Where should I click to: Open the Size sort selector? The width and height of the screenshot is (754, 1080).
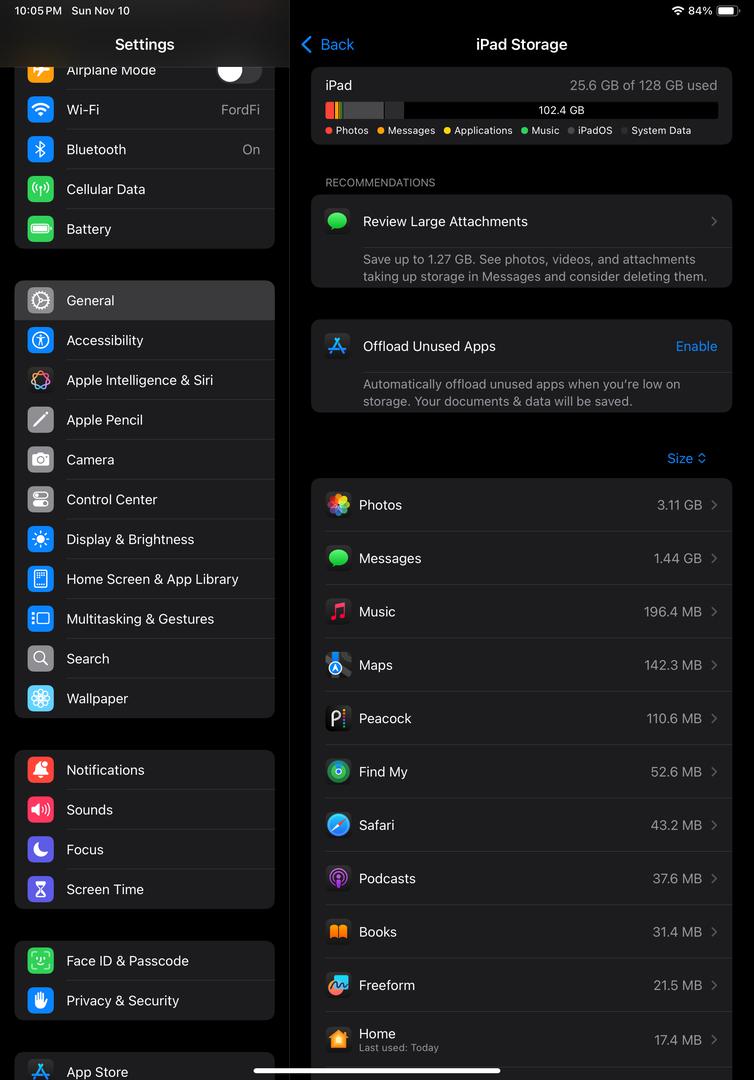click(x=687, y=459)
